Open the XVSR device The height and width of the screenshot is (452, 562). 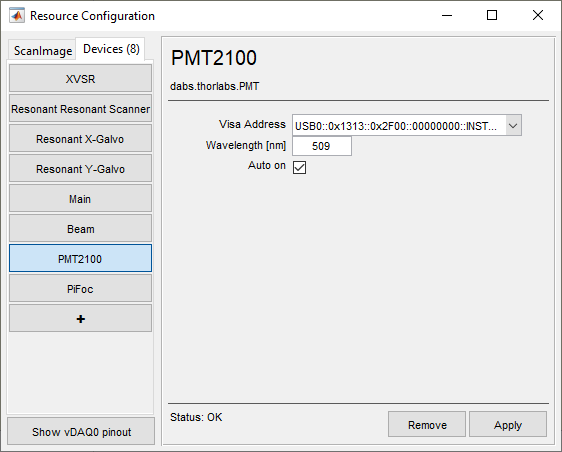(80, 78)
